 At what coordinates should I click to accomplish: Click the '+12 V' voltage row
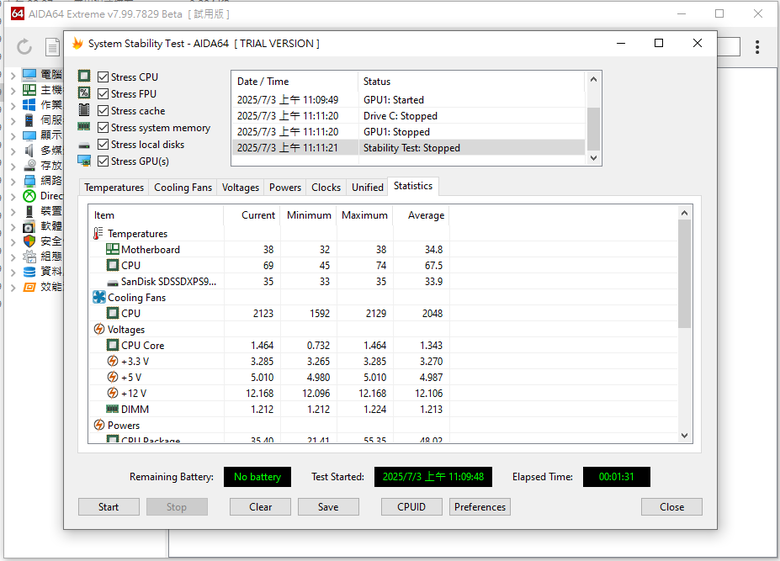[x=383, y=393]
